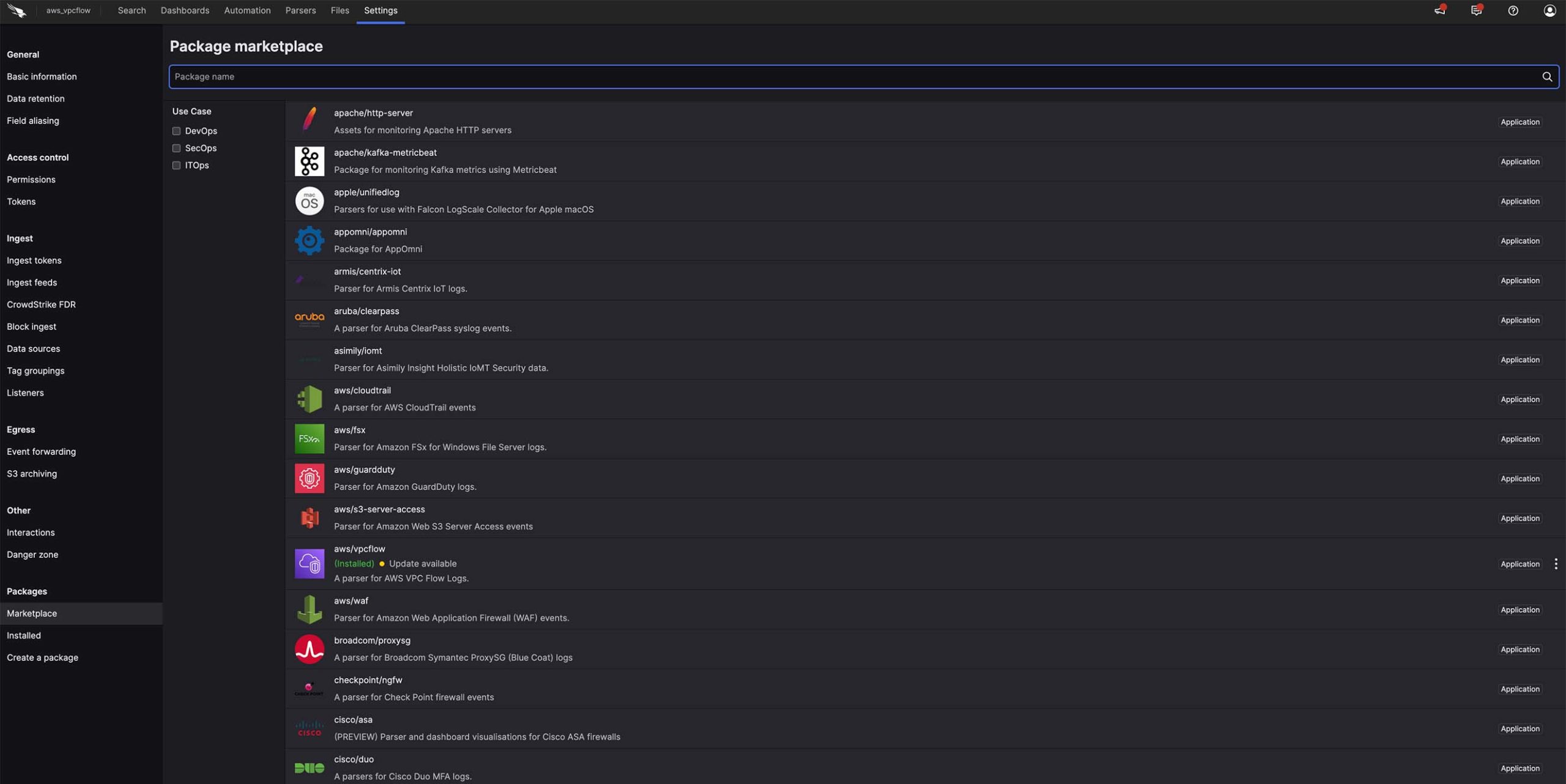The width and height of the screenshot is (1566, 784).
Task: Open Field aliasing in sidebar
Action: 33,120
